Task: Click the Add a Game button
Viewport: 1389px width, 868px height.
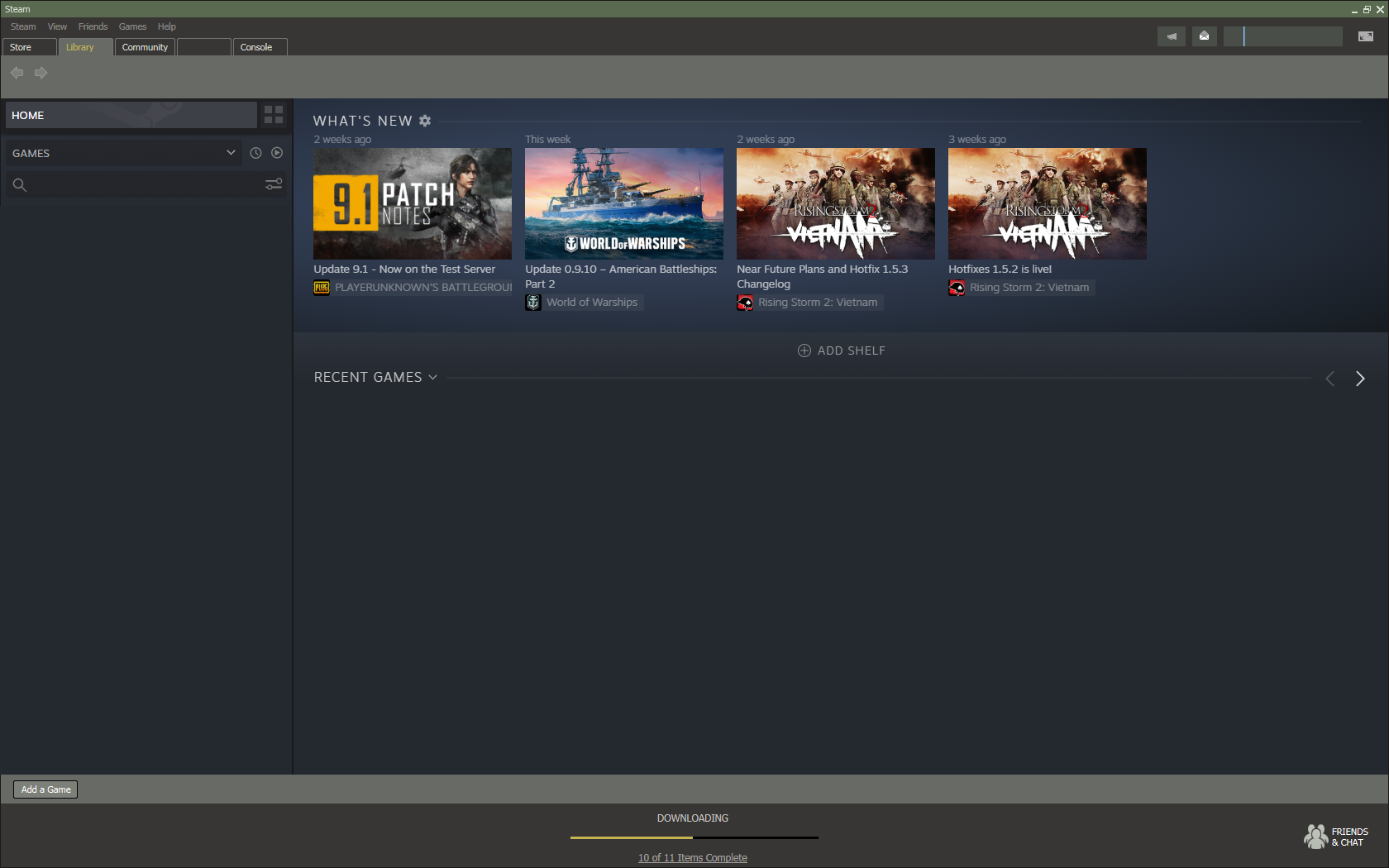Action: (x=45, y=789)
